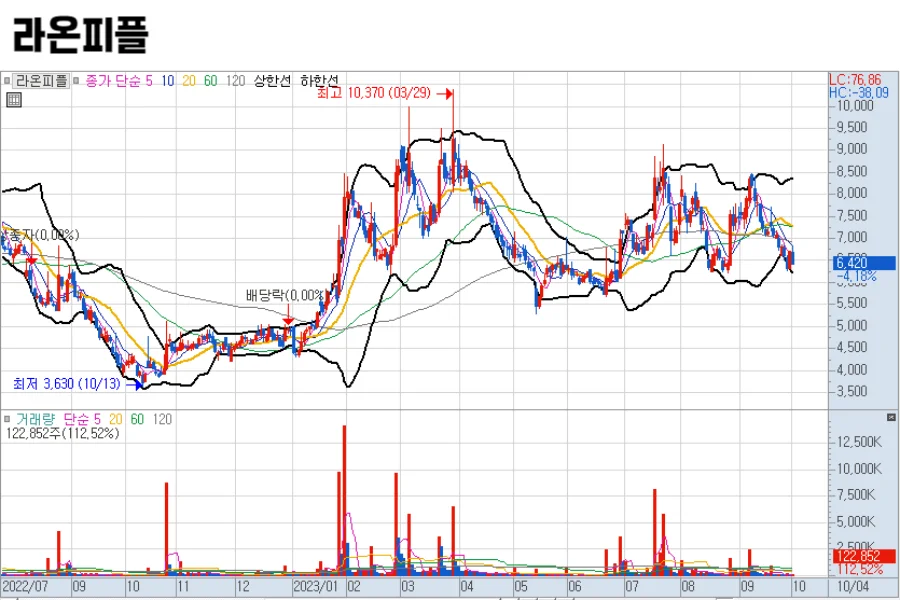This screenshot has height=600, width=900.
Task: Toggle the 하한선 lower band legend
Action: pyautogui.click(x=319, y=81)
